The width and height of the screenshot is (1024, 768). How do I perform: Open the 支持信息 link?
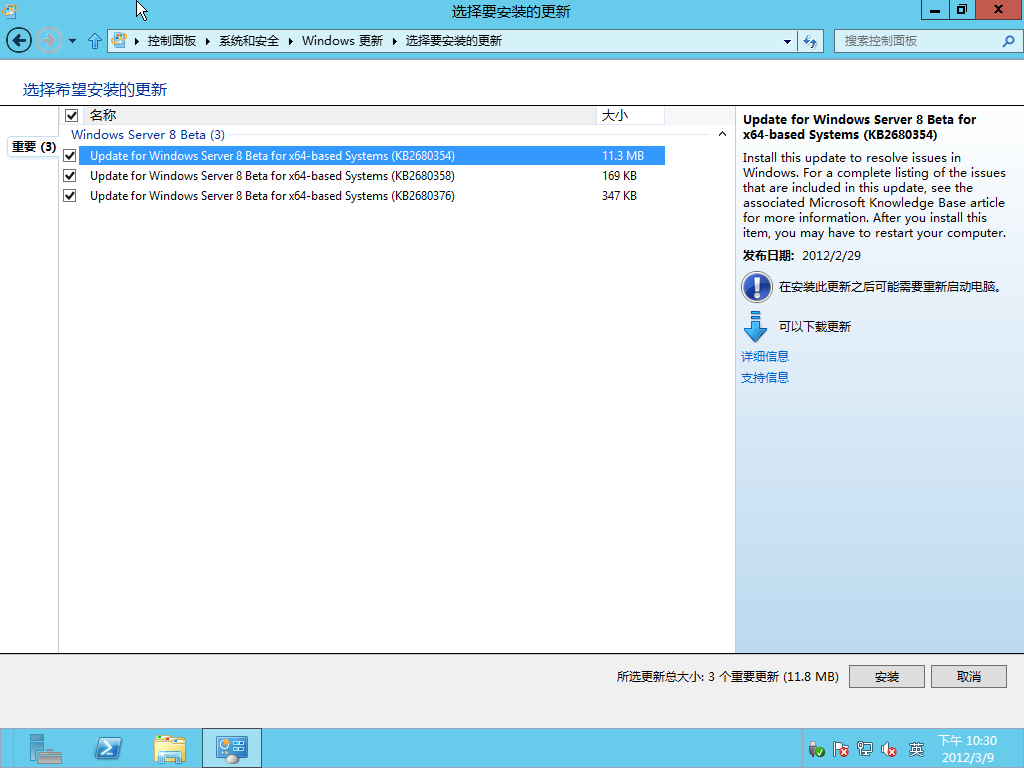(x=765, y=377)
